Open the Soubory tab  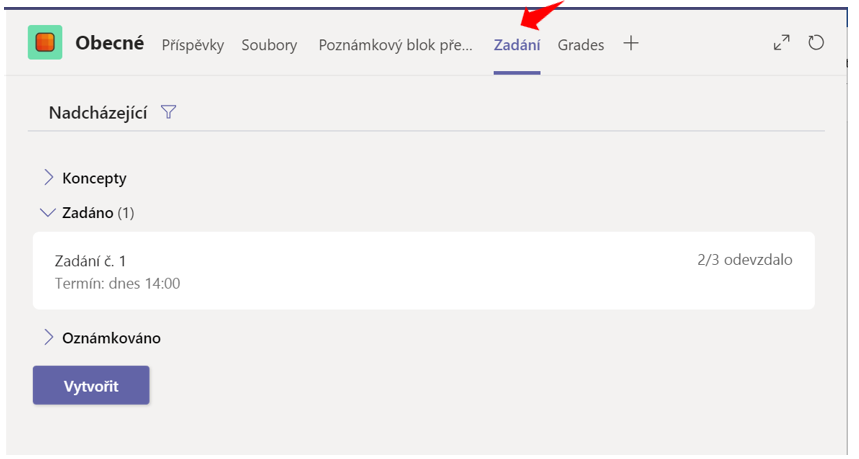point(270,45)
